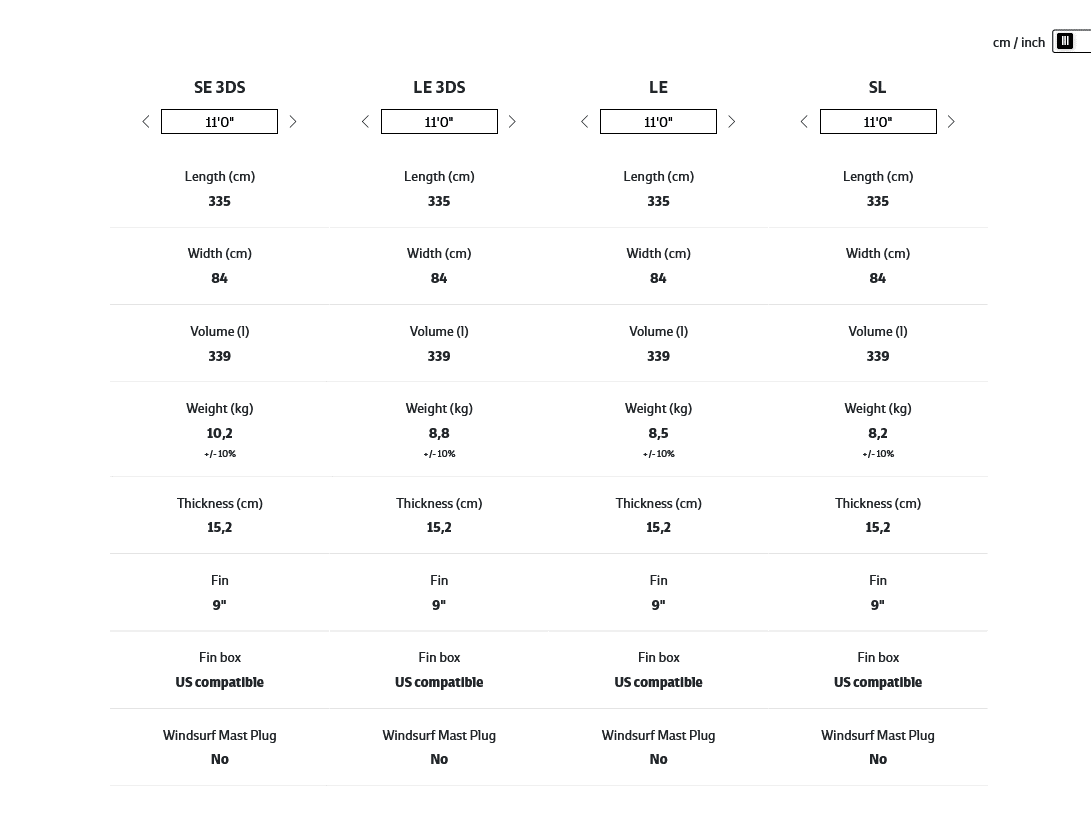The width and height of the screenshot is (1091, 824).
Task: Click the 10,2 weight value for SE 3DS
Action: click(x=219, y=433)
